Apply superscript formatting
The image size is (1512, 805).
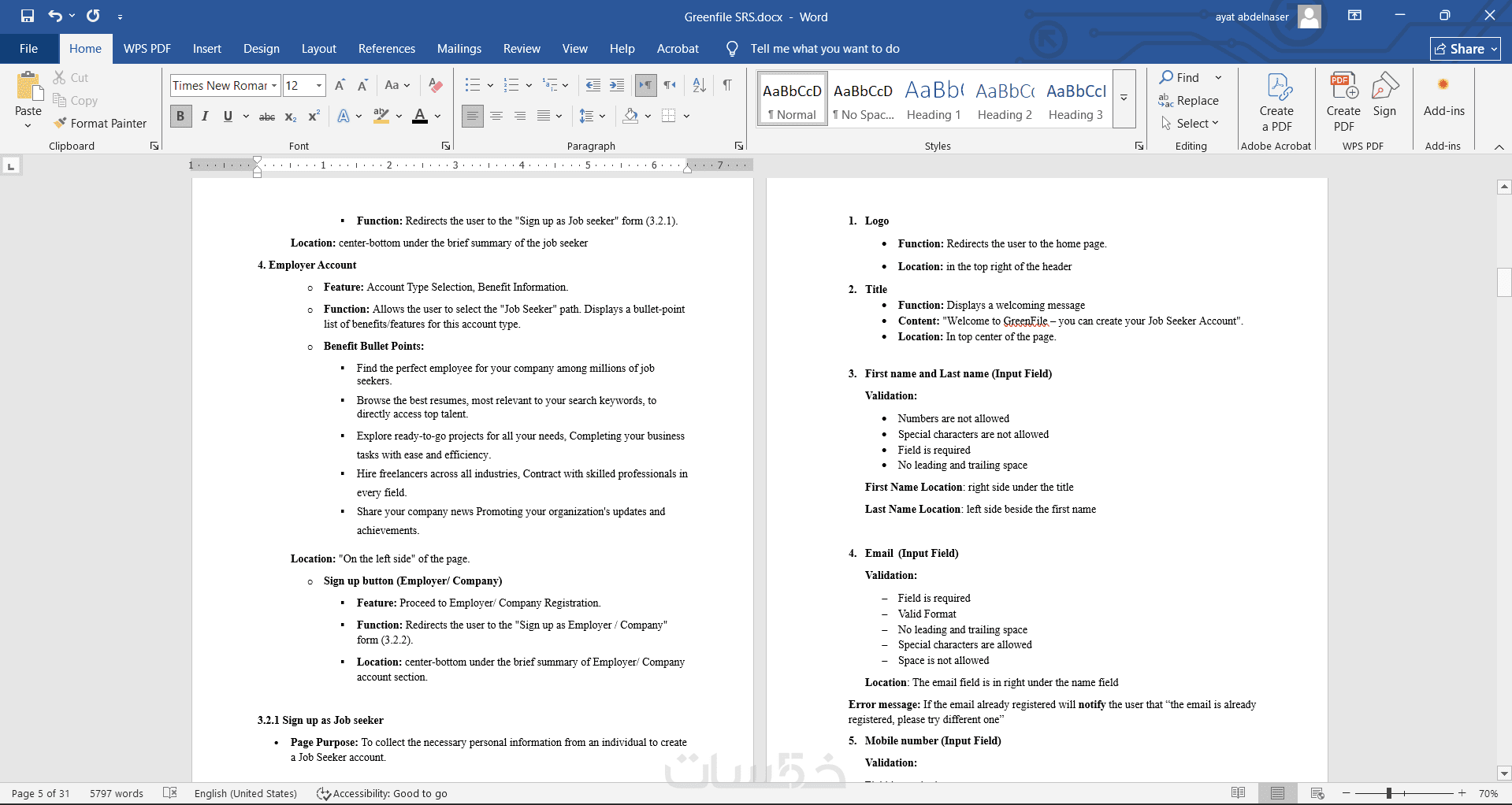tap(314, 117)
